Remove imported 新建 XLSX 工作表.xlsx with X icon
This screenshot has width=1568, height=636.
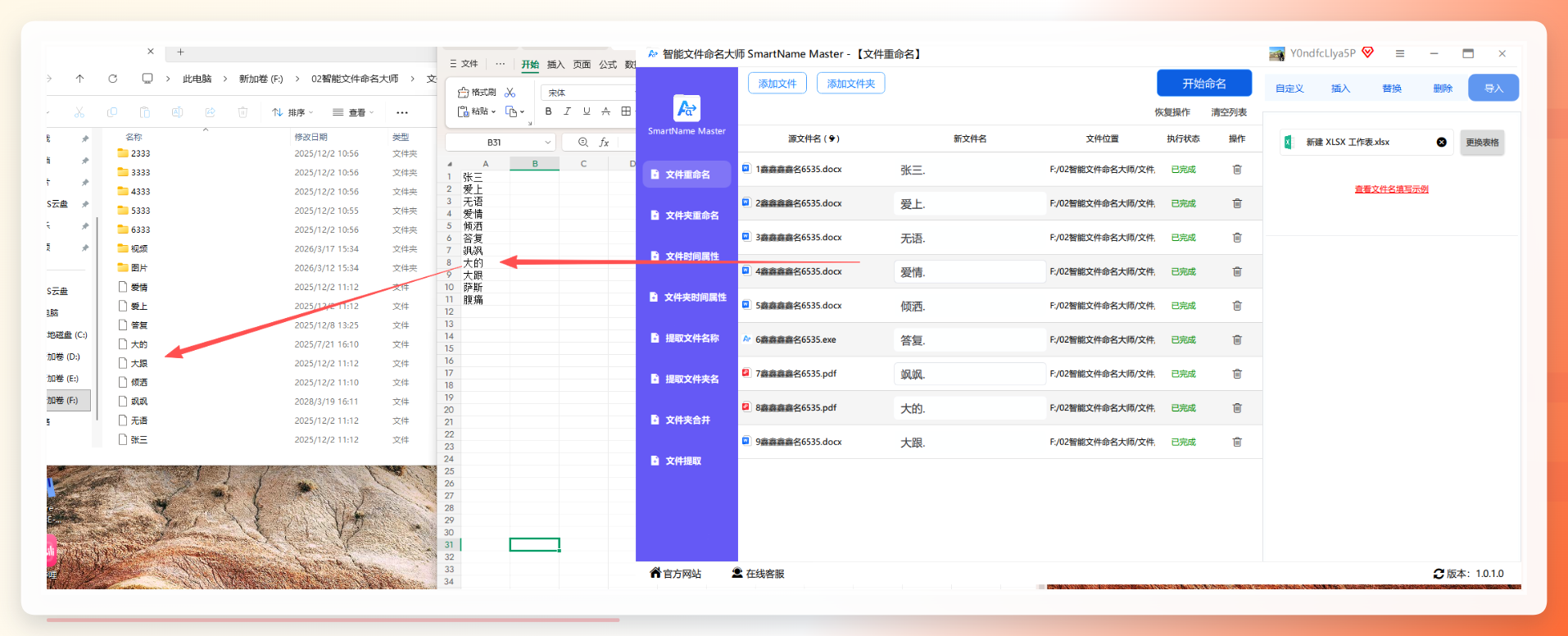1441,142
